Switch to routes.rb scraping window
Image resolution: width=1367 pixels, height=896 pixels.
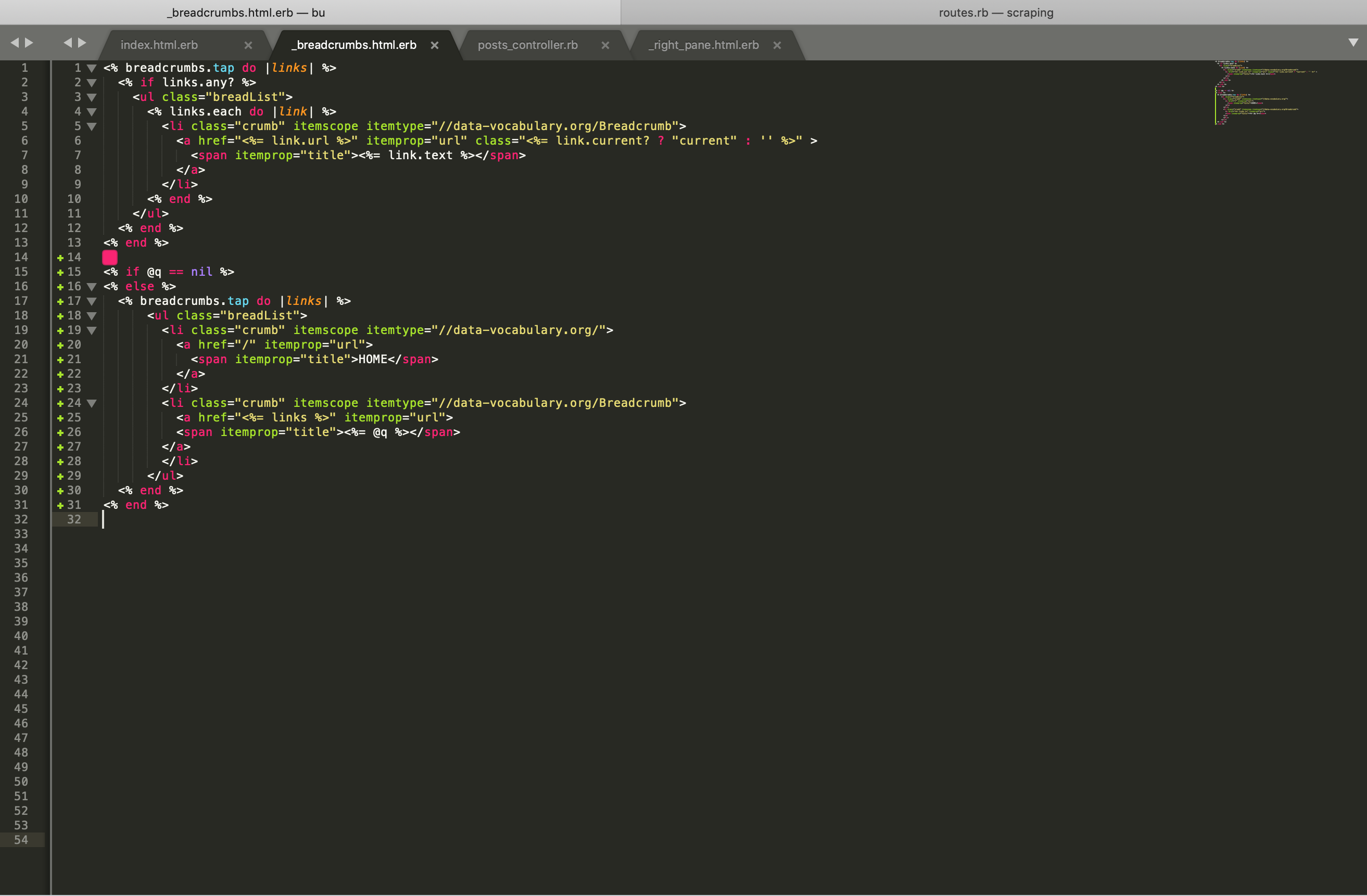pyautogui.click(x=995, y=12)
